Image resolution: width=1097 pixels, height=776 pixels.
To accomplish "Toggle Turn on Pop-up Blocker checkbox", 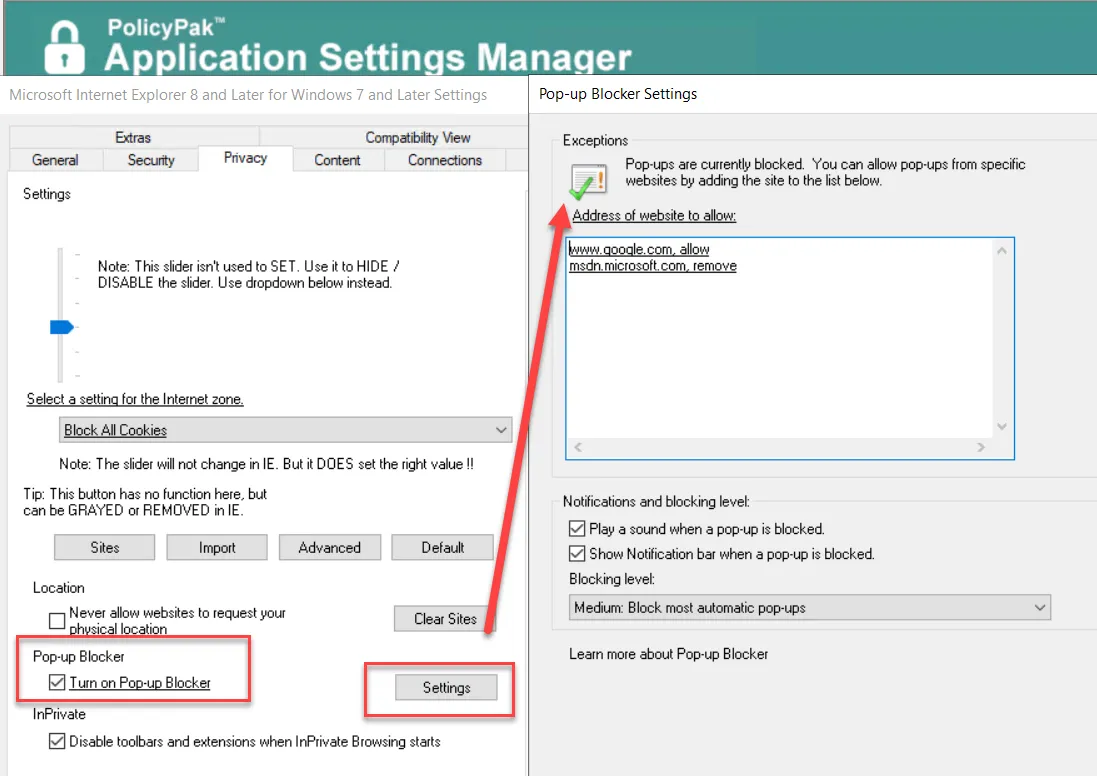I will [57, 682].
